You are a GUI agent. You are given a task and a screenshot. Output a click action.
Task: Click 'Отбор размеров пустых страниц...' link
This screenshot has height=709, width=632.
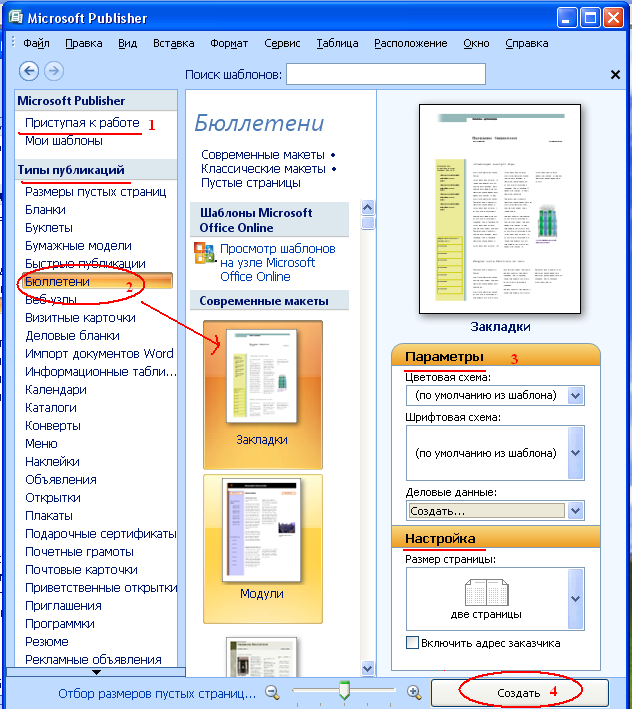pyautogui.click(x=157, y=694)
